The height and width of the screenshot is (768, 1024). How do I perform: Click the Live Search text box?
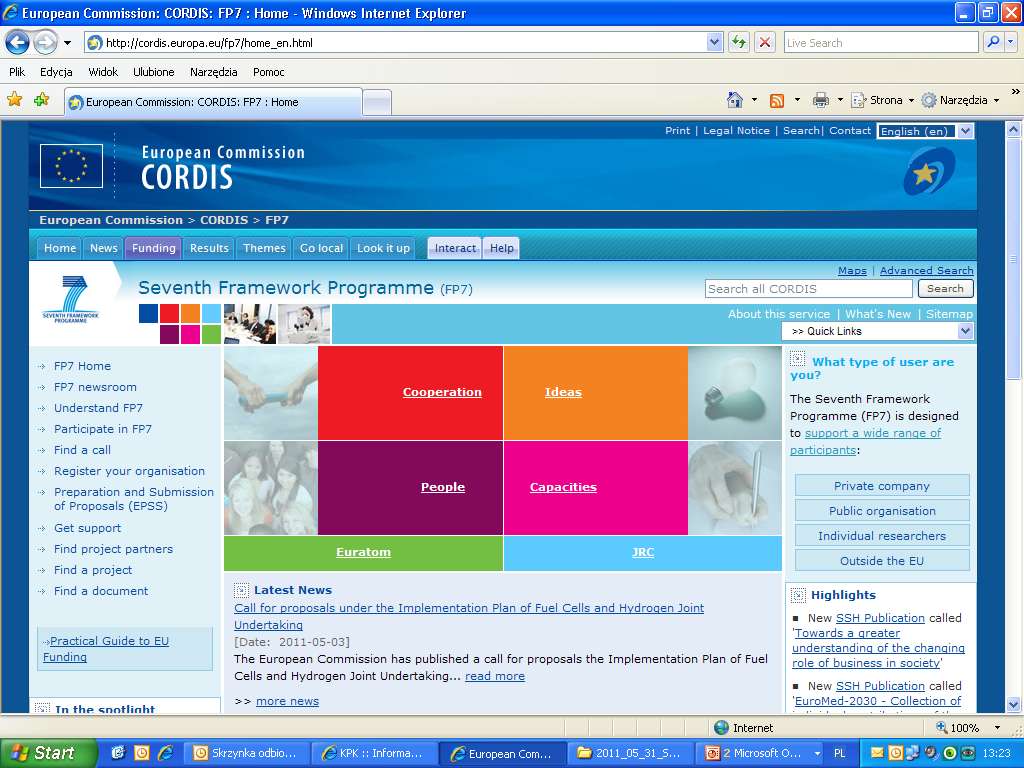tap(881, 42)
